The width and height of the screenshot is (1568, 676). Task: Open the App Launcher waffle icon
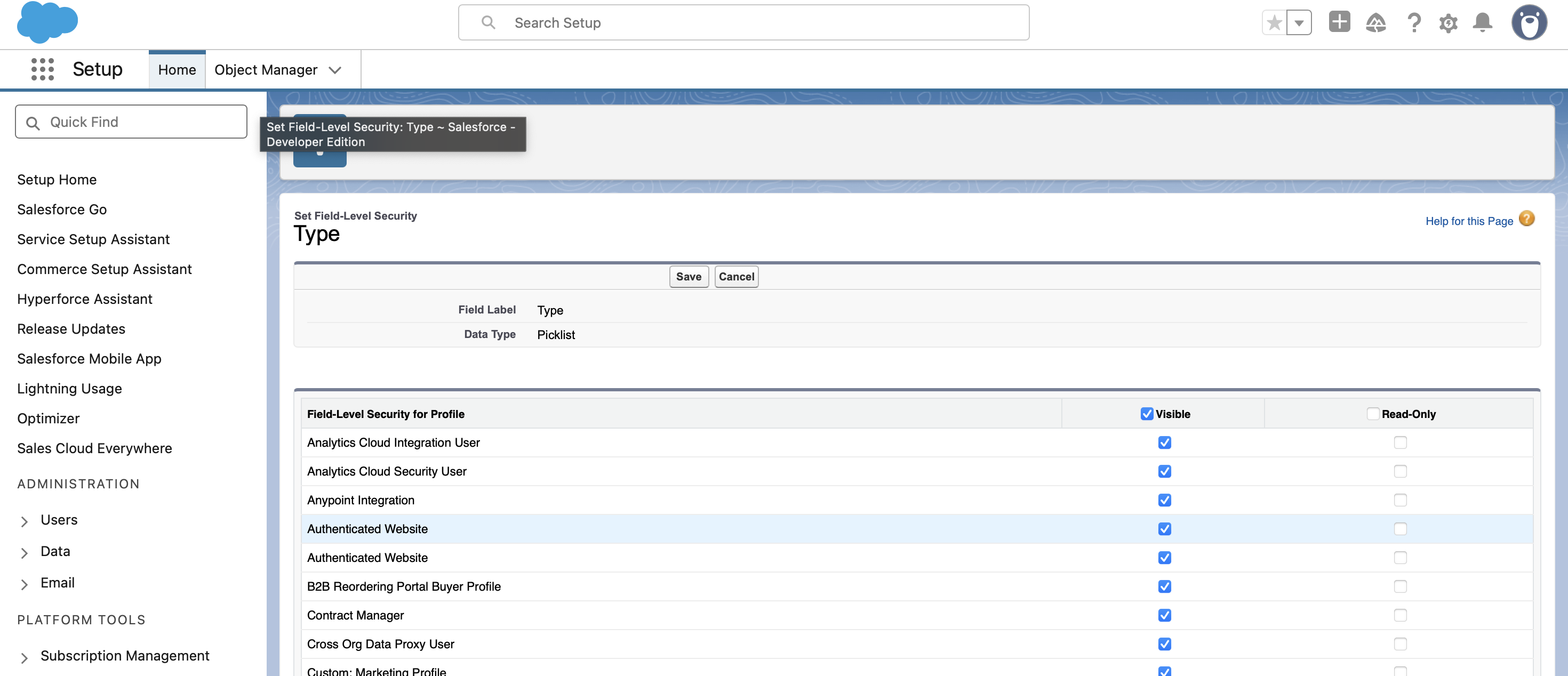[42, 69]
